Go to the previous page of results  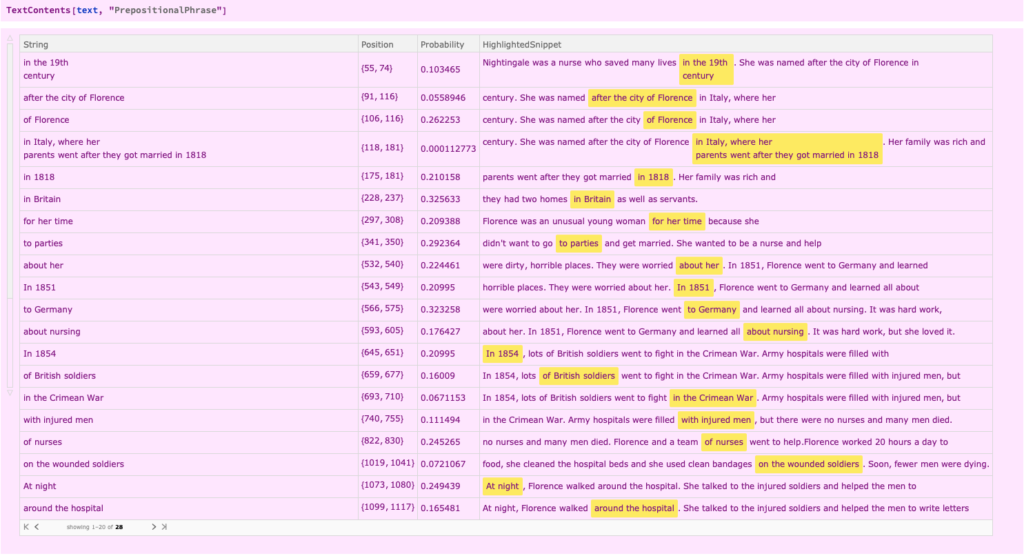(37, 527)
